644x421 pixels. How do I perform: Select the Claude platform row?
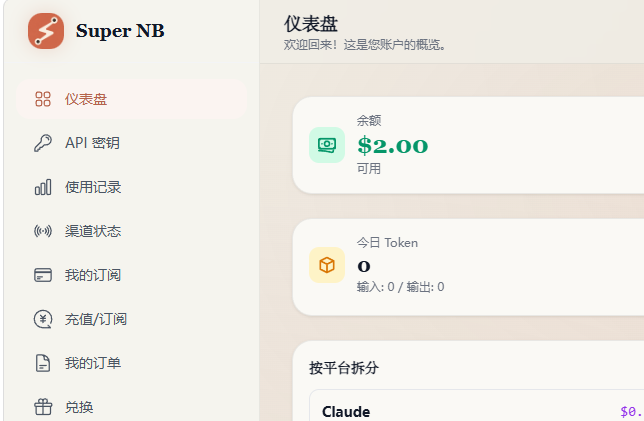[476, 405]
